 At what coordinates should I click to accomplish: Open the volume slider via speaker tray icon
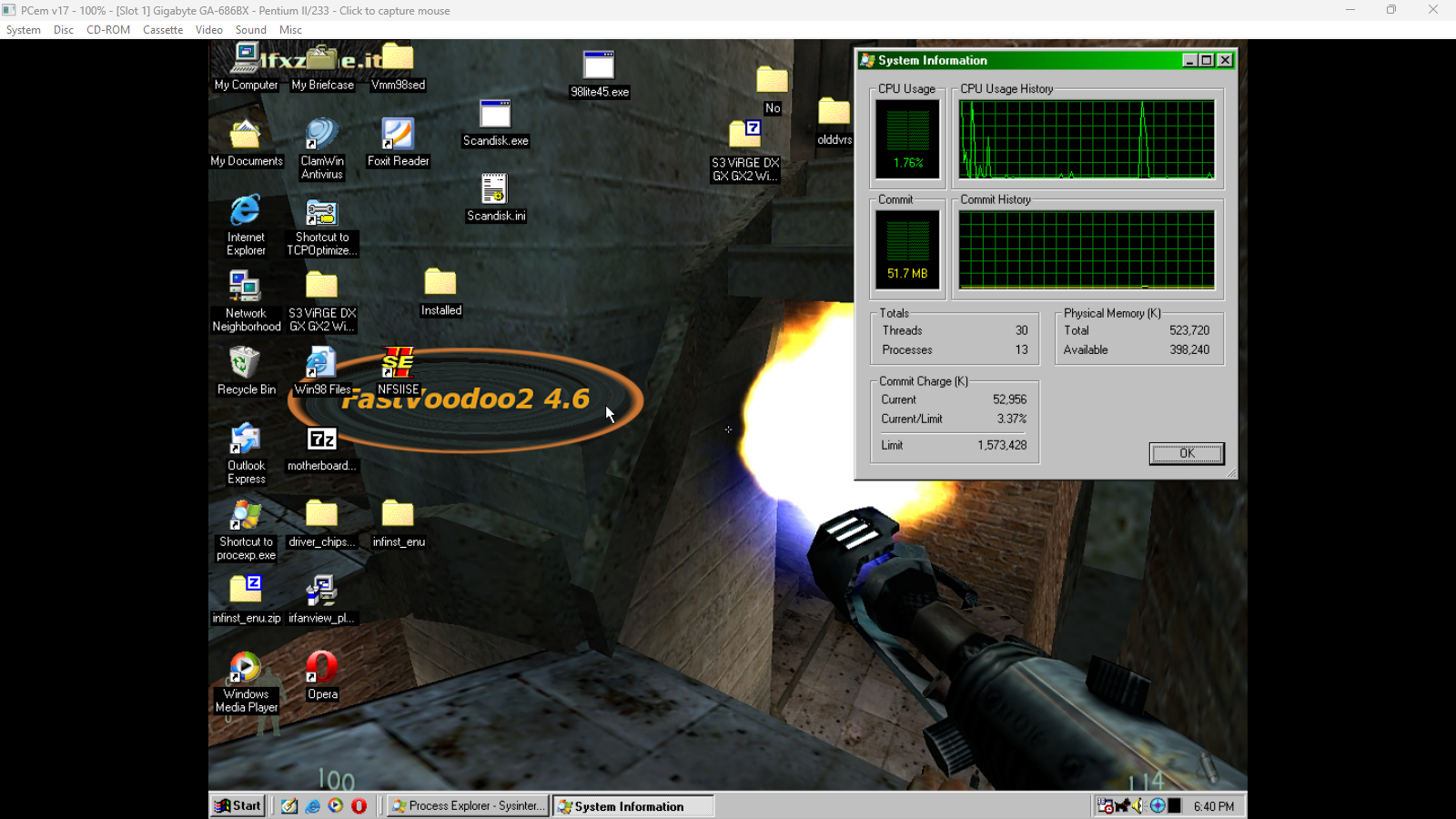point(1139,805)
